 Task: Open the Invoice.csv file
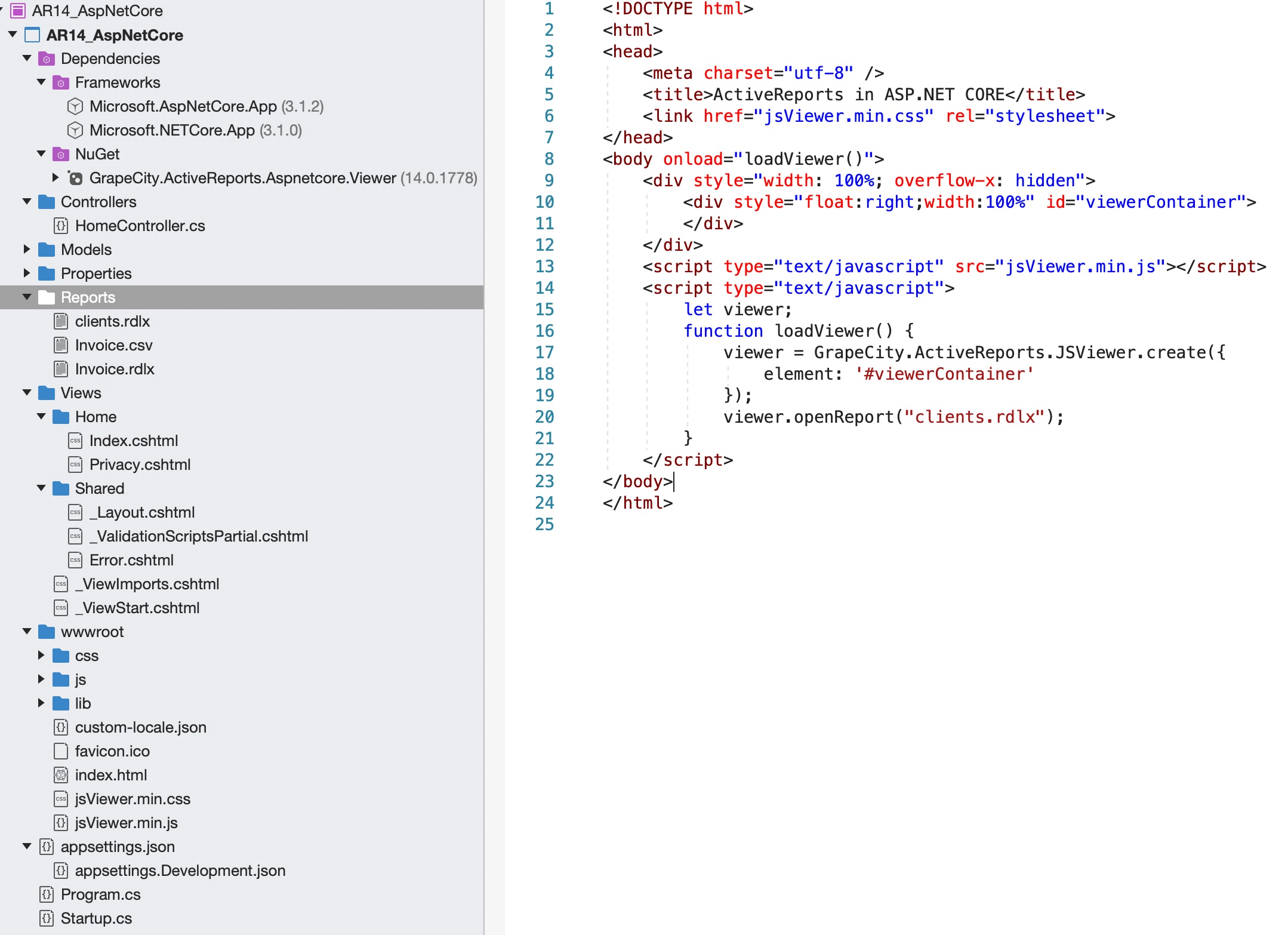114,345
